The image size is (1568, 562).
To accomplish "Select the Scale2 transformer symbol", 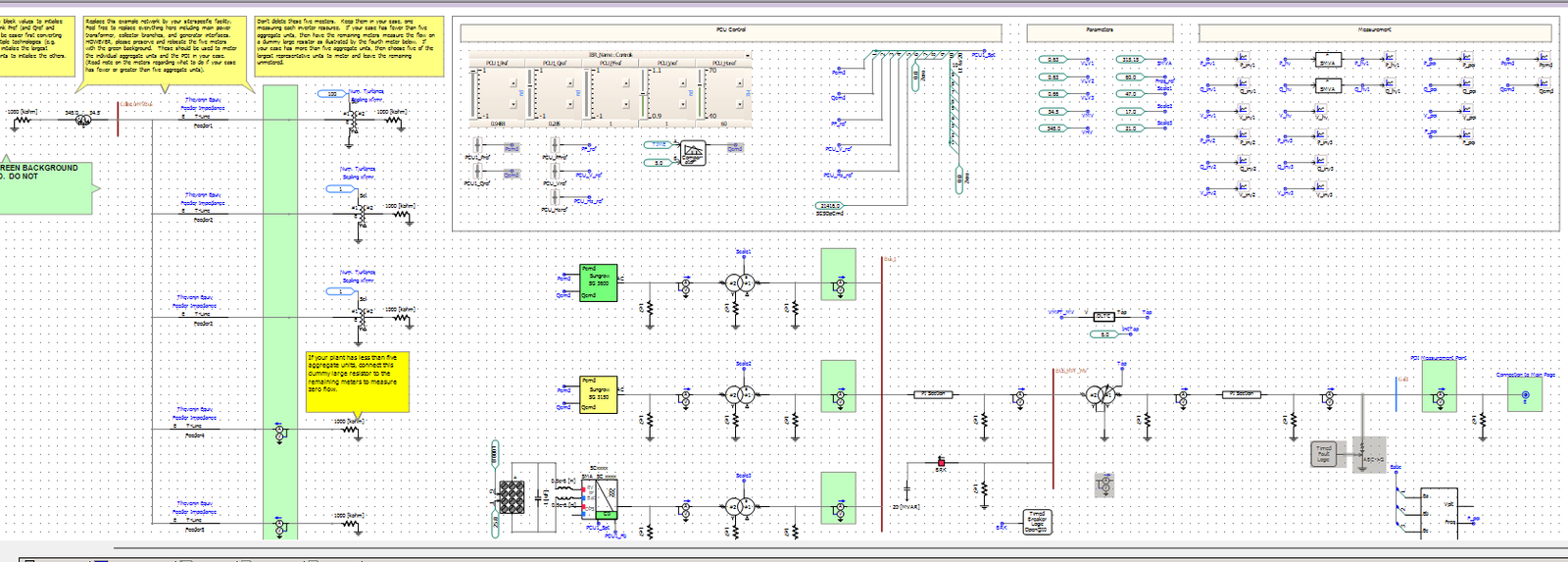I will [740, 395].
